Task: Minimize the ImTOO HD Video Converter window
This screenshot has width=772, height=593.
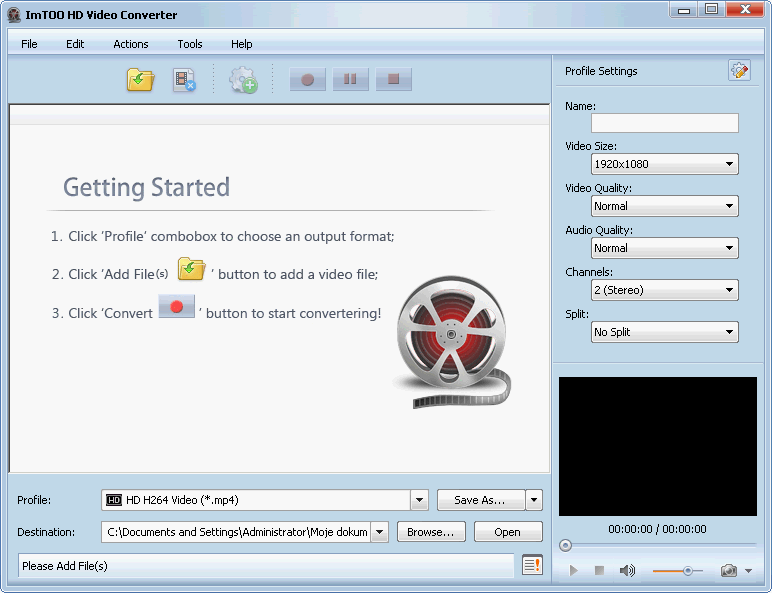Action: (684, 9)
